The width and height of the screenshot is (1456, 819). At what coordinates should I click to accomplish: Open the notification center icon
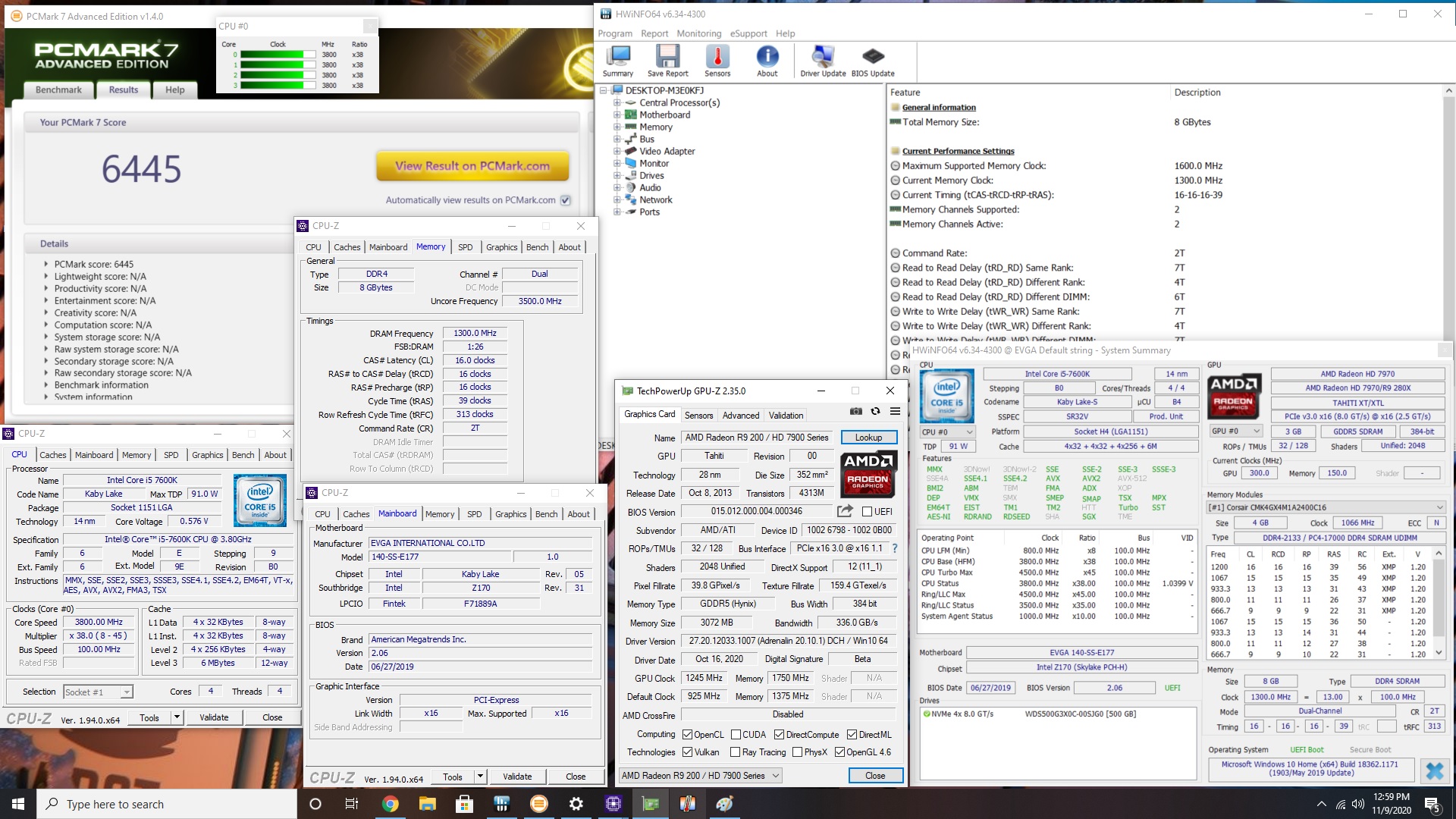pos(1432,804)
